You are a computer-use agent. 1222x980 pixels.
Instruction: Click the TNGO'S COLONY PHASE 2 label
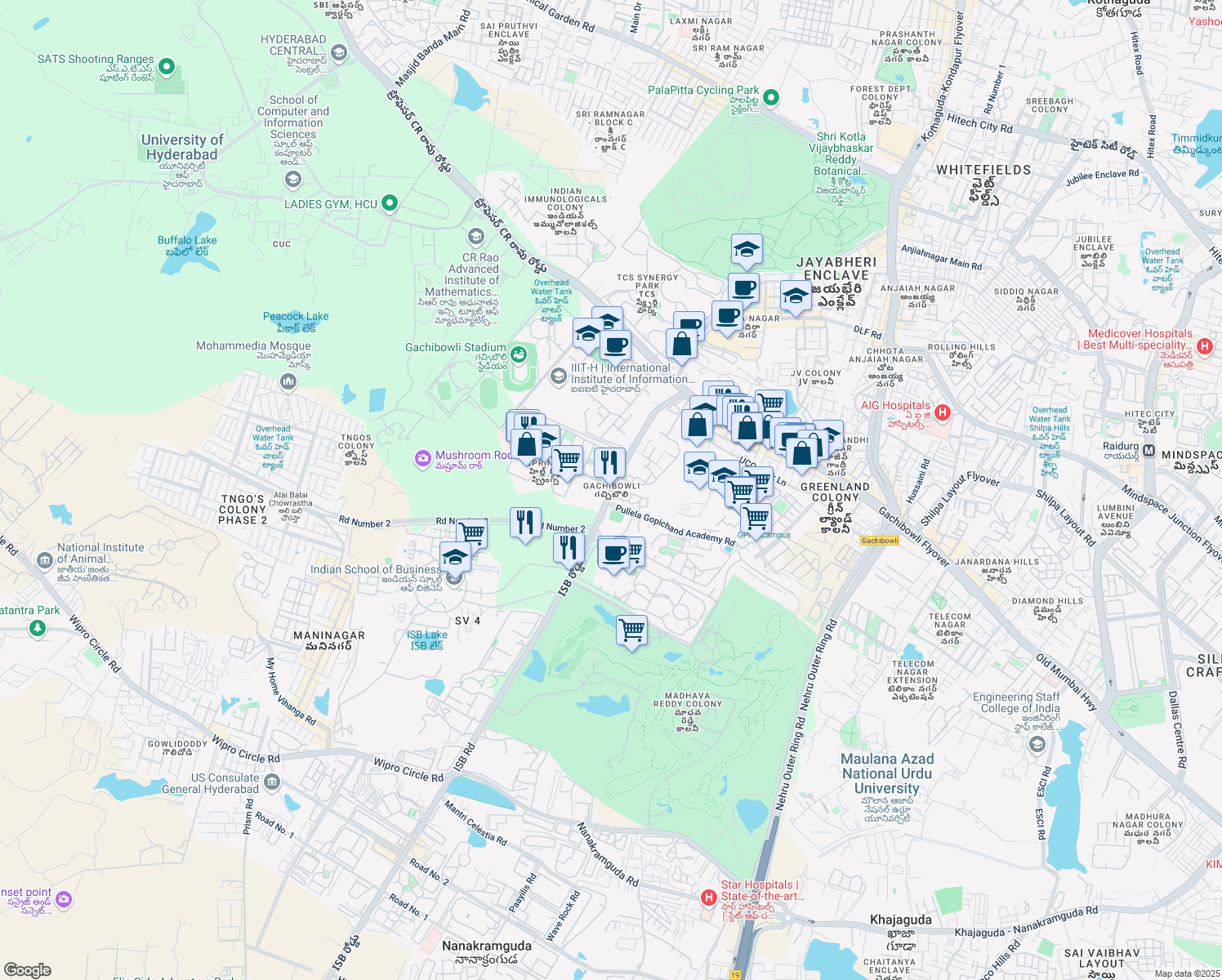click(x=243, y=510)
